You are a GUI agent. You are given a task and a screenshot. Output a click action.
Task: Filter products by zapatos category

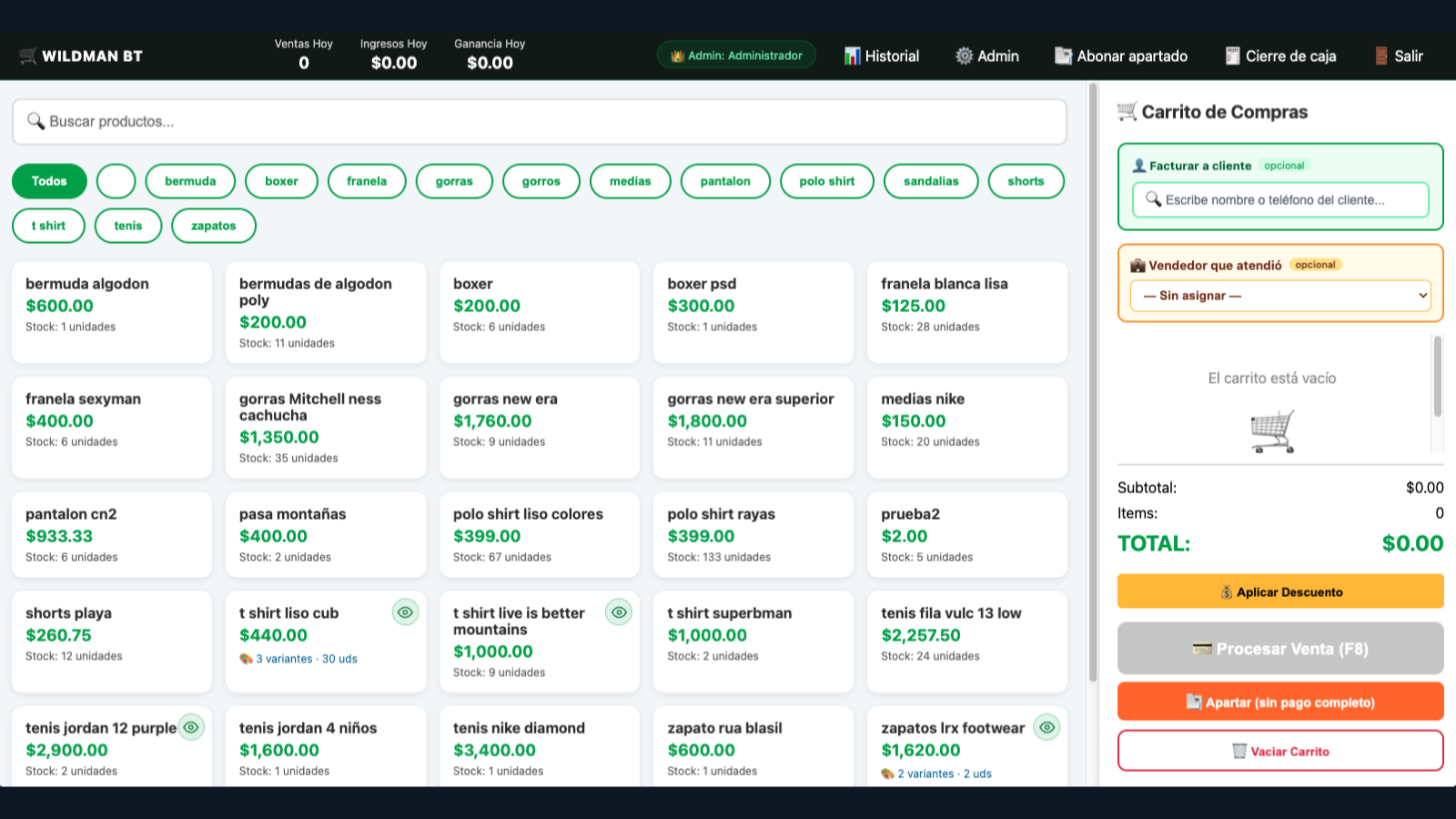click(x=214, y=226)
